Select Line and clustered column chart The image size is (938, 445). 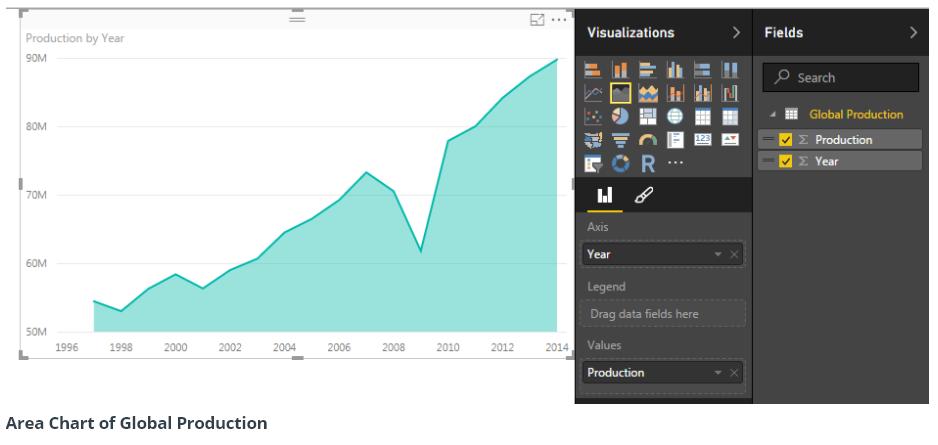pyautogui.click(x=703, y=93)
